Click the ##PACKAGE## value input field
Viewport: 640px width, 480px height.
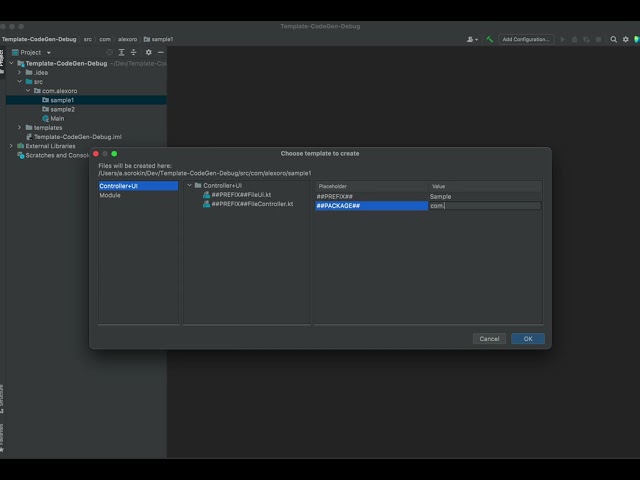[x=485, y=206]
